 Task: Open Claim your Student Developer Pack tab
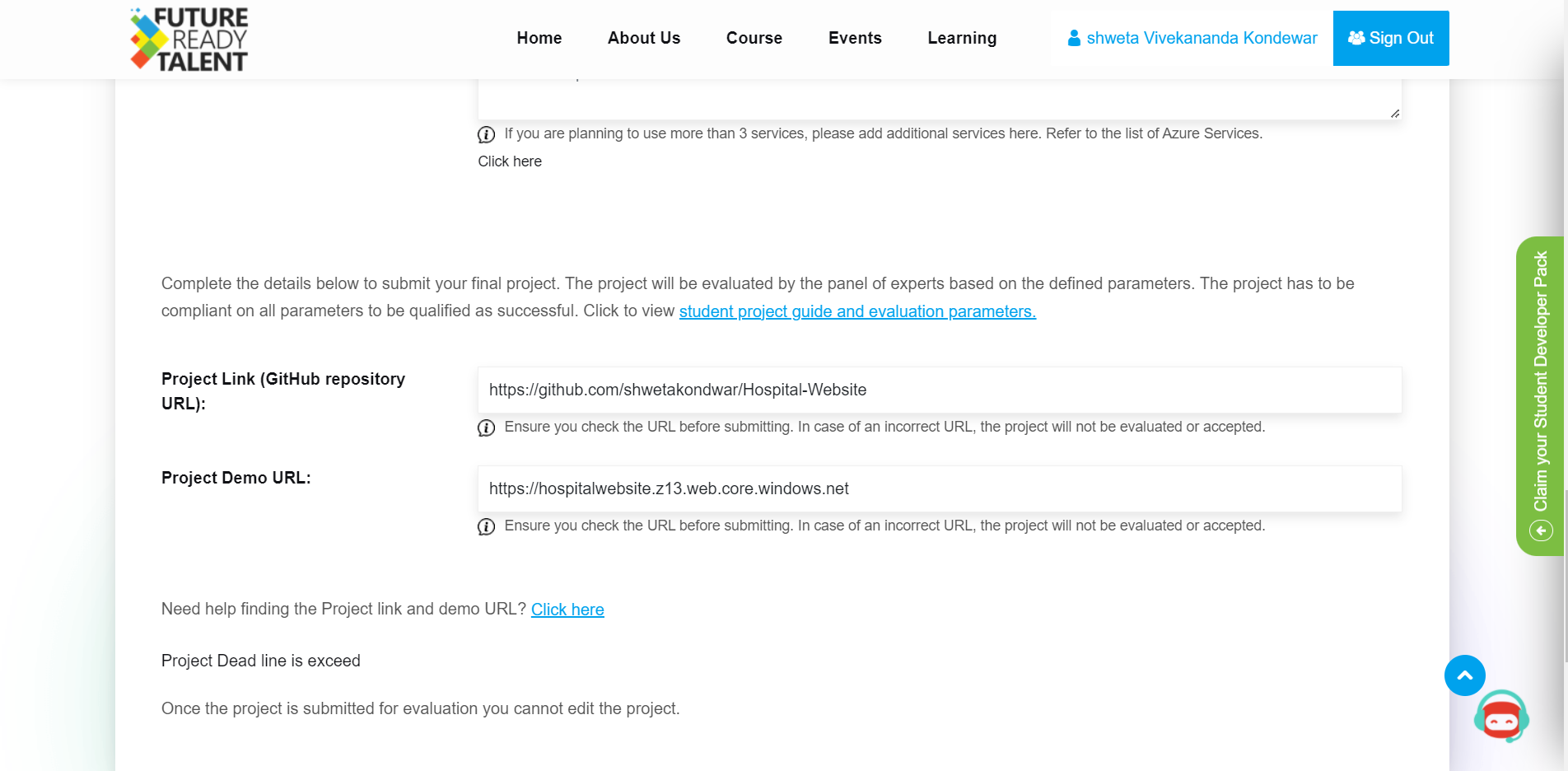[x=1540, y=396]
